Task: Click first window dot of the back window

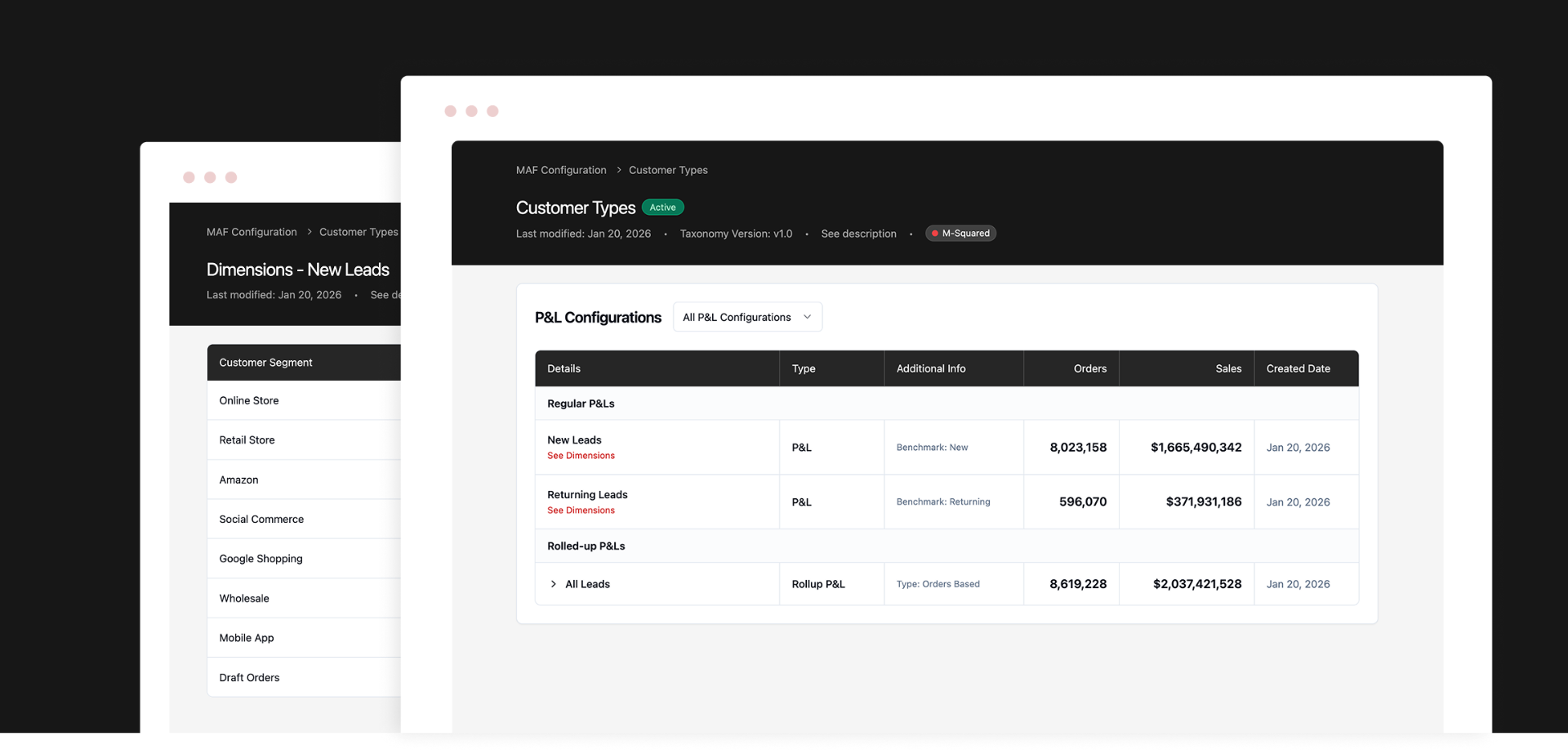Action: (x=189, y=177)
